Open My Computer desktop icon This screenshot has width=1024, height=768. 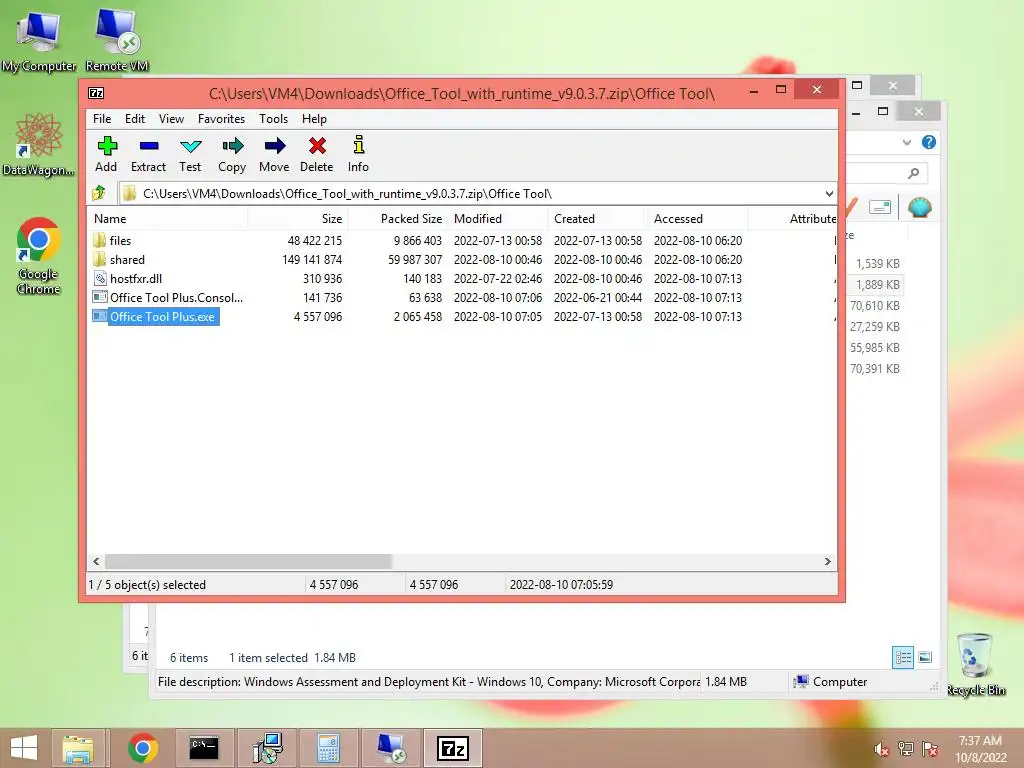tap(39, 41)
